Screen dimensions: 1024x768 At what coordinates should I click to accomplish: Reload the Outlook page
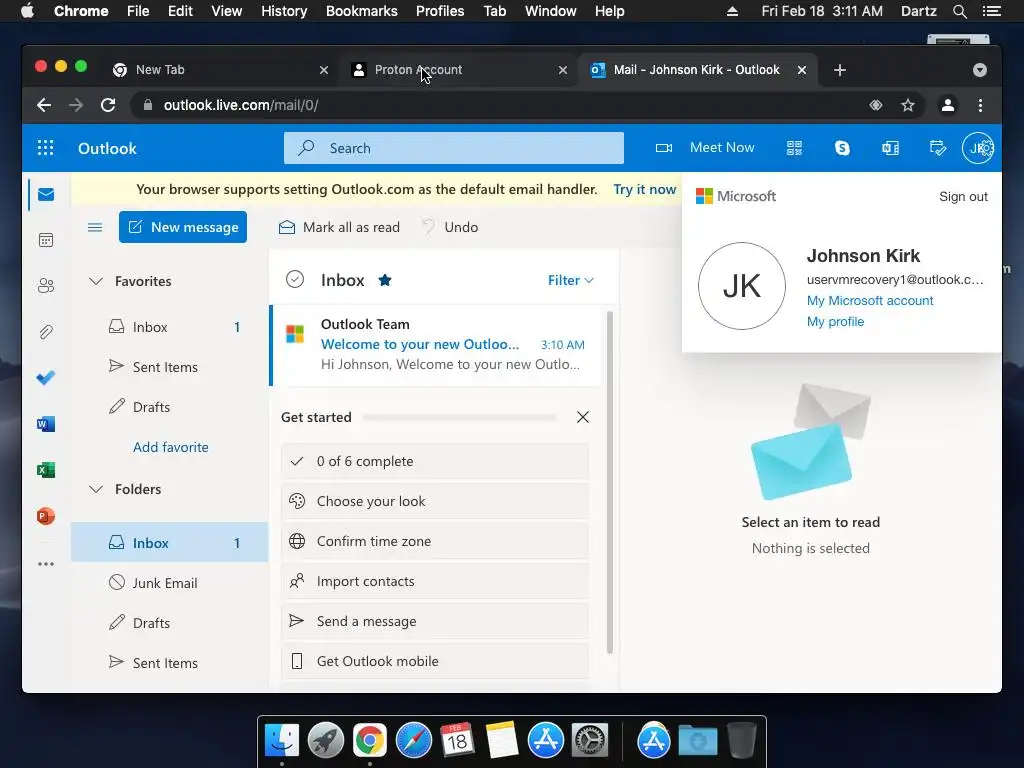coord(108,105)
